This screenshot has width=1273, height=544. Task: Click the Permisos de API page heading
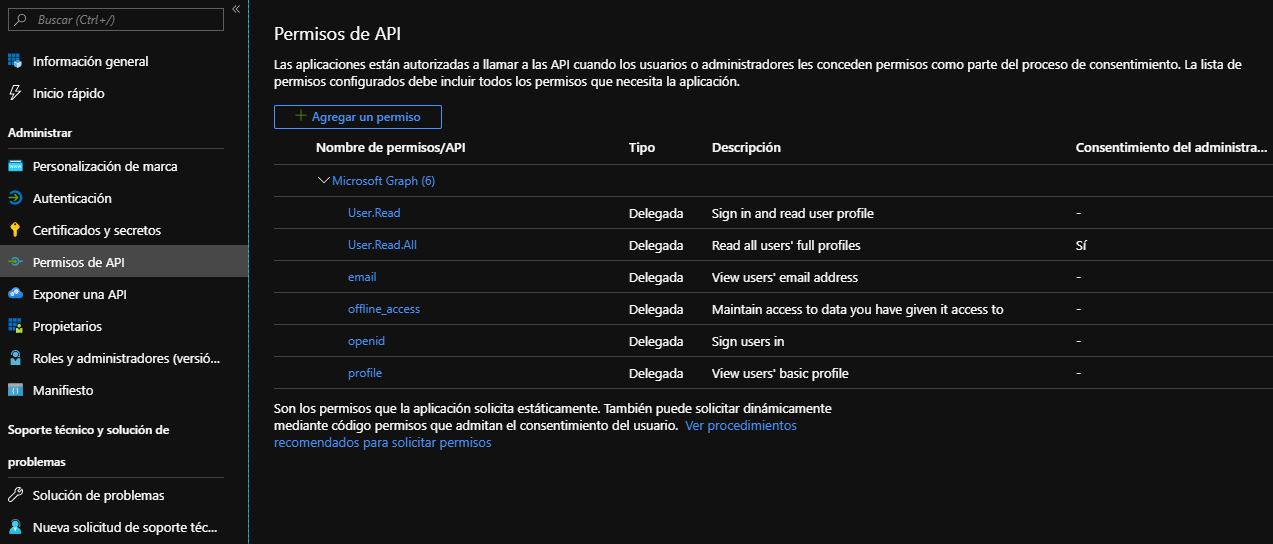tap(338, 34)
